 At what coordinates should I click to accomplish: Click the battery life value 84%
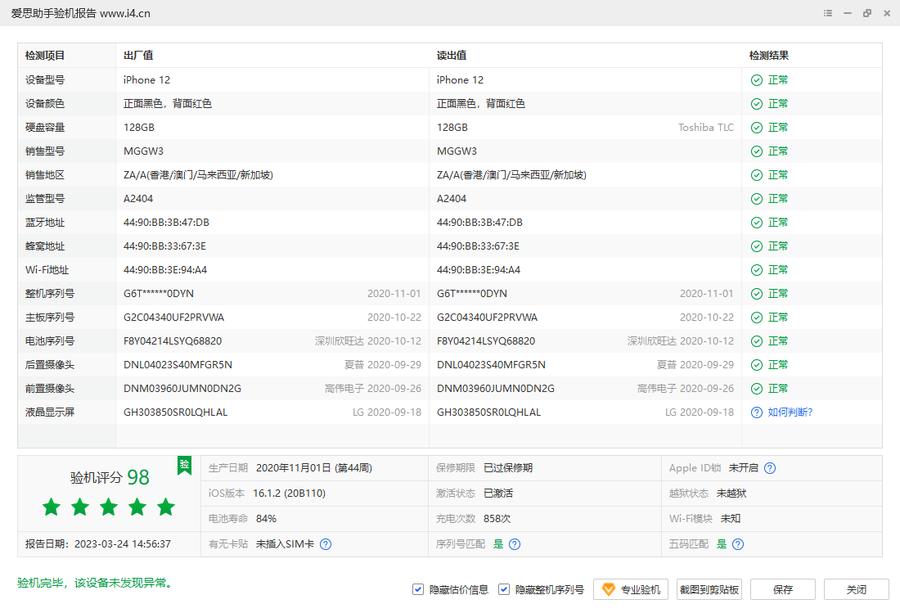coord(266,519)
